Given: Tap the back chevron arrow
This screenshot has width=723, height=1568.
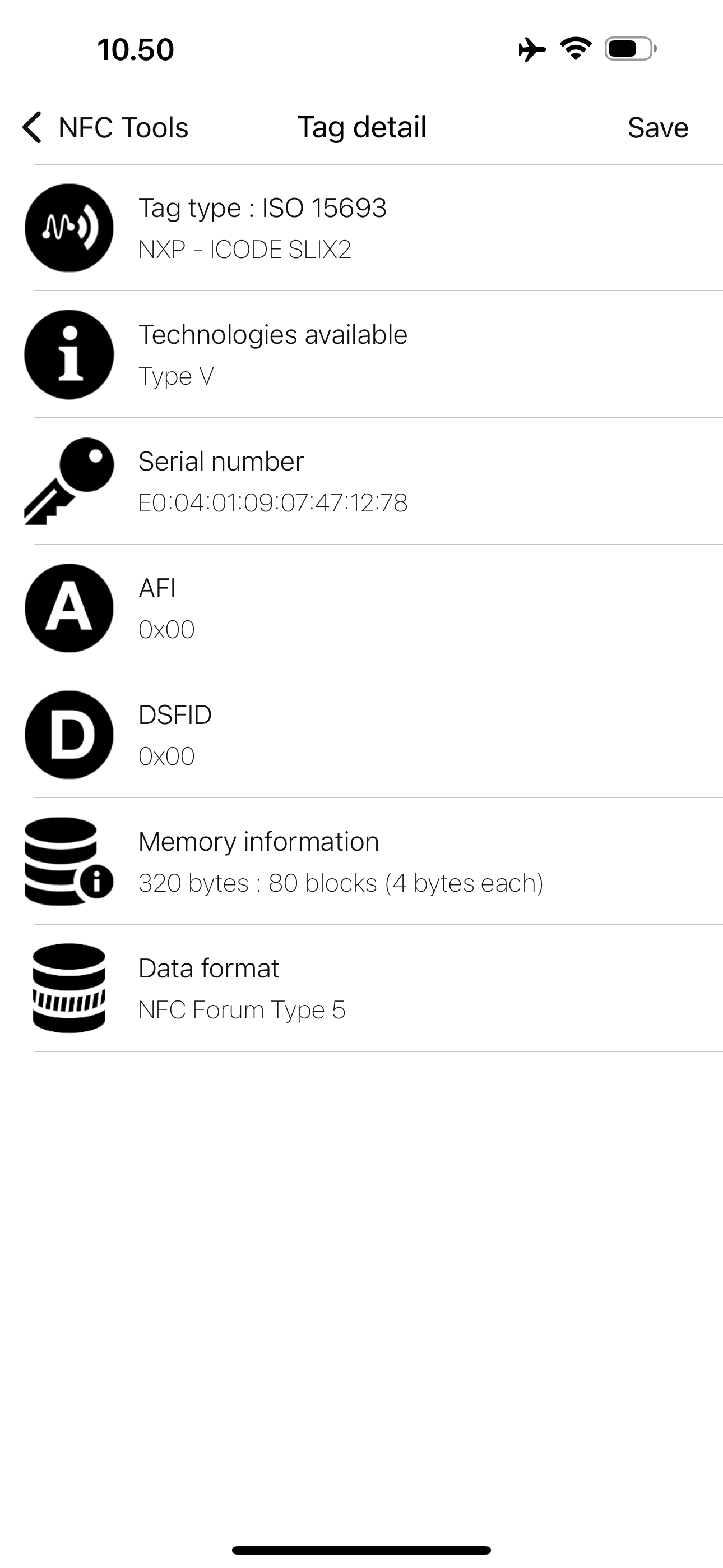Looking at the screenshot, I should coord(31,127).
